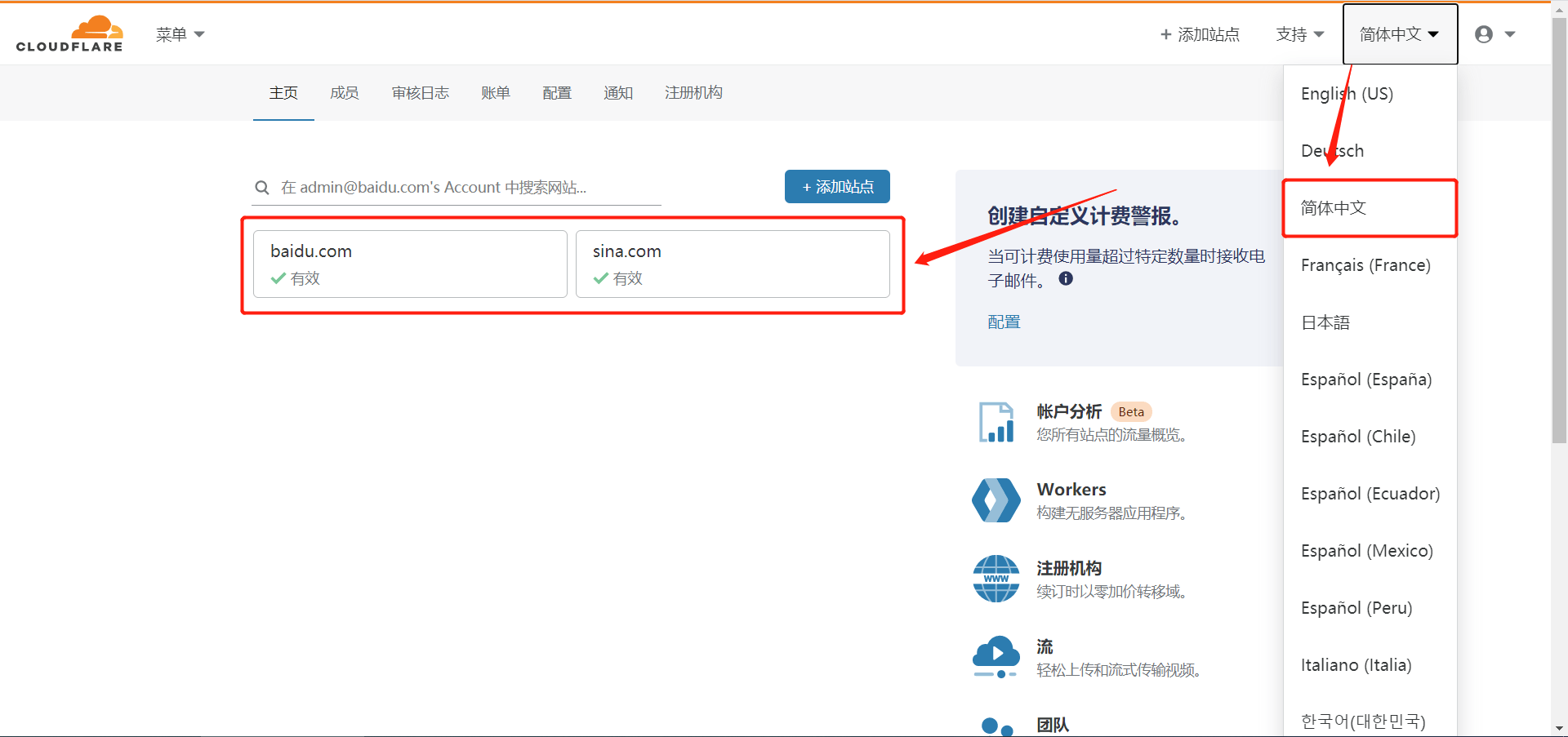Viewport: 1568px width, 737px height.
Task: Select English (US) language
Action: tap(1370, 94)
